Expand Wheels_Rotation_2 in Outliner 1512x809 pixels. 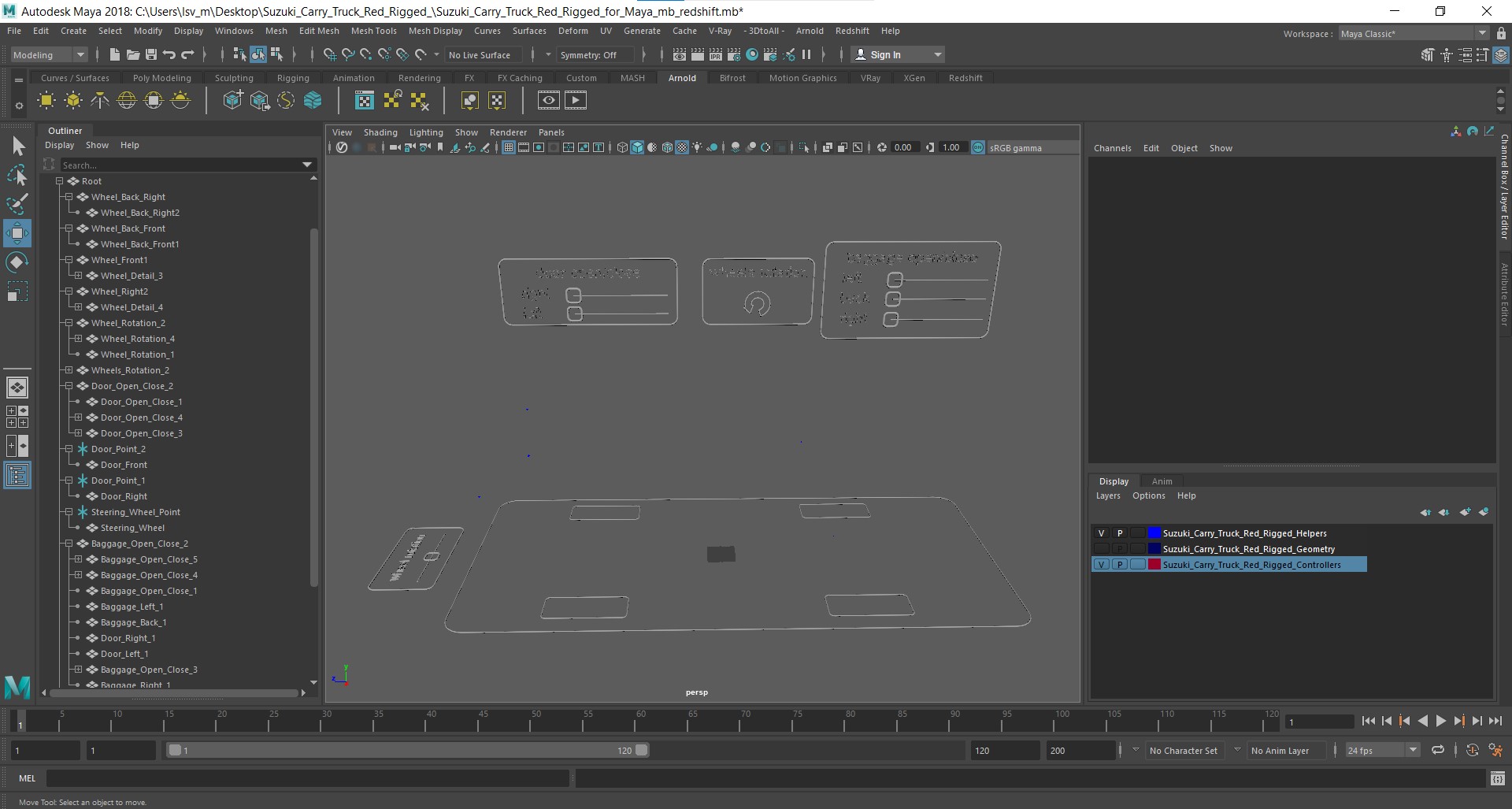point(69,370)
